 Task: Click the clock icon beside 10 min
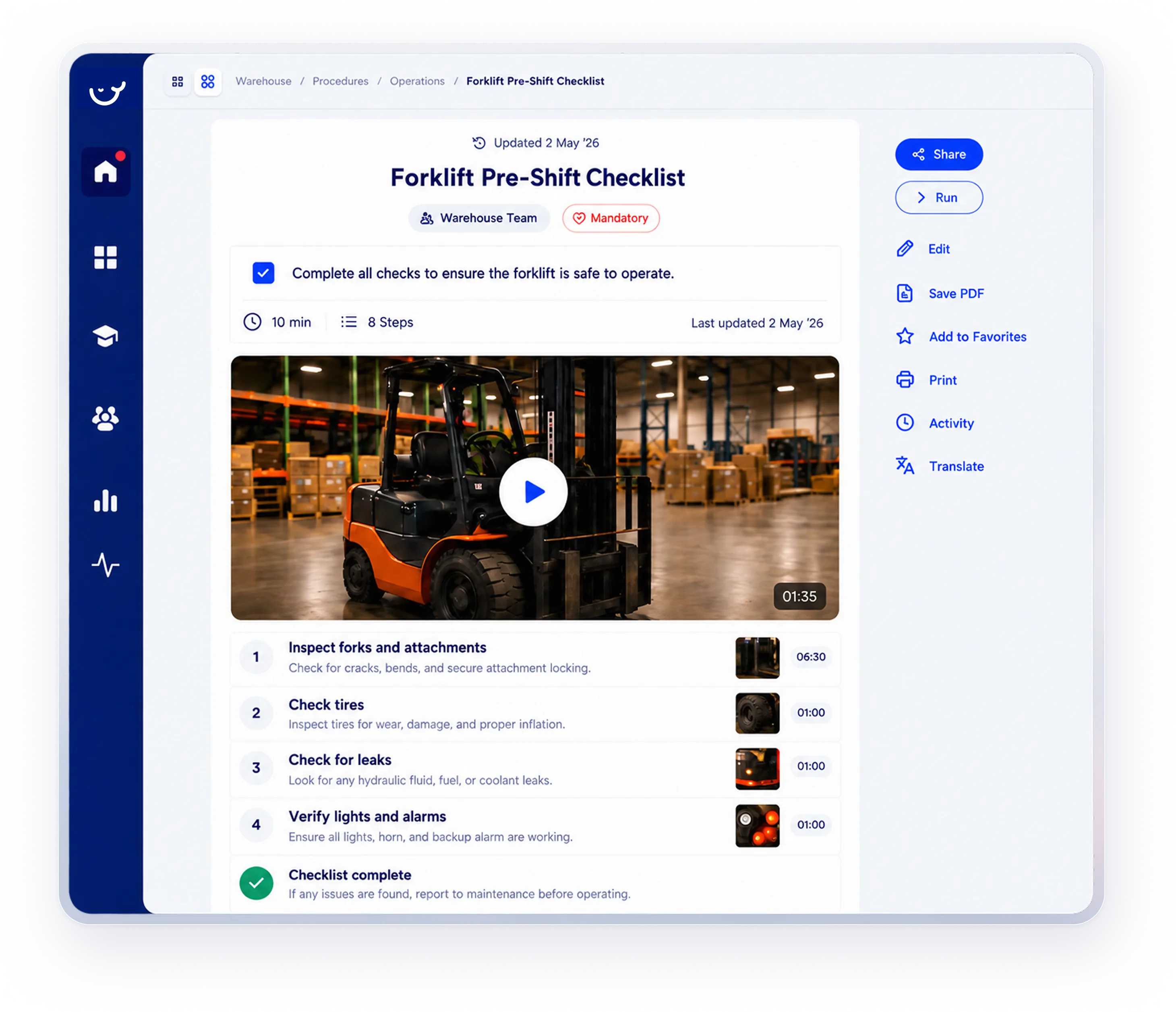click(x=252, y=322)
